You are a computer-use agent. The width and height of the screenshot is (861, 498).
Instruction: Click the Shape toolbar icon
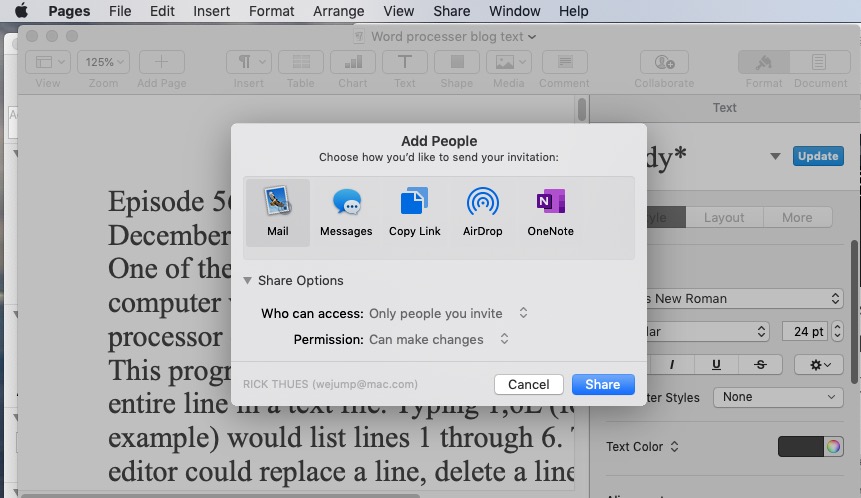coord(457,62)
